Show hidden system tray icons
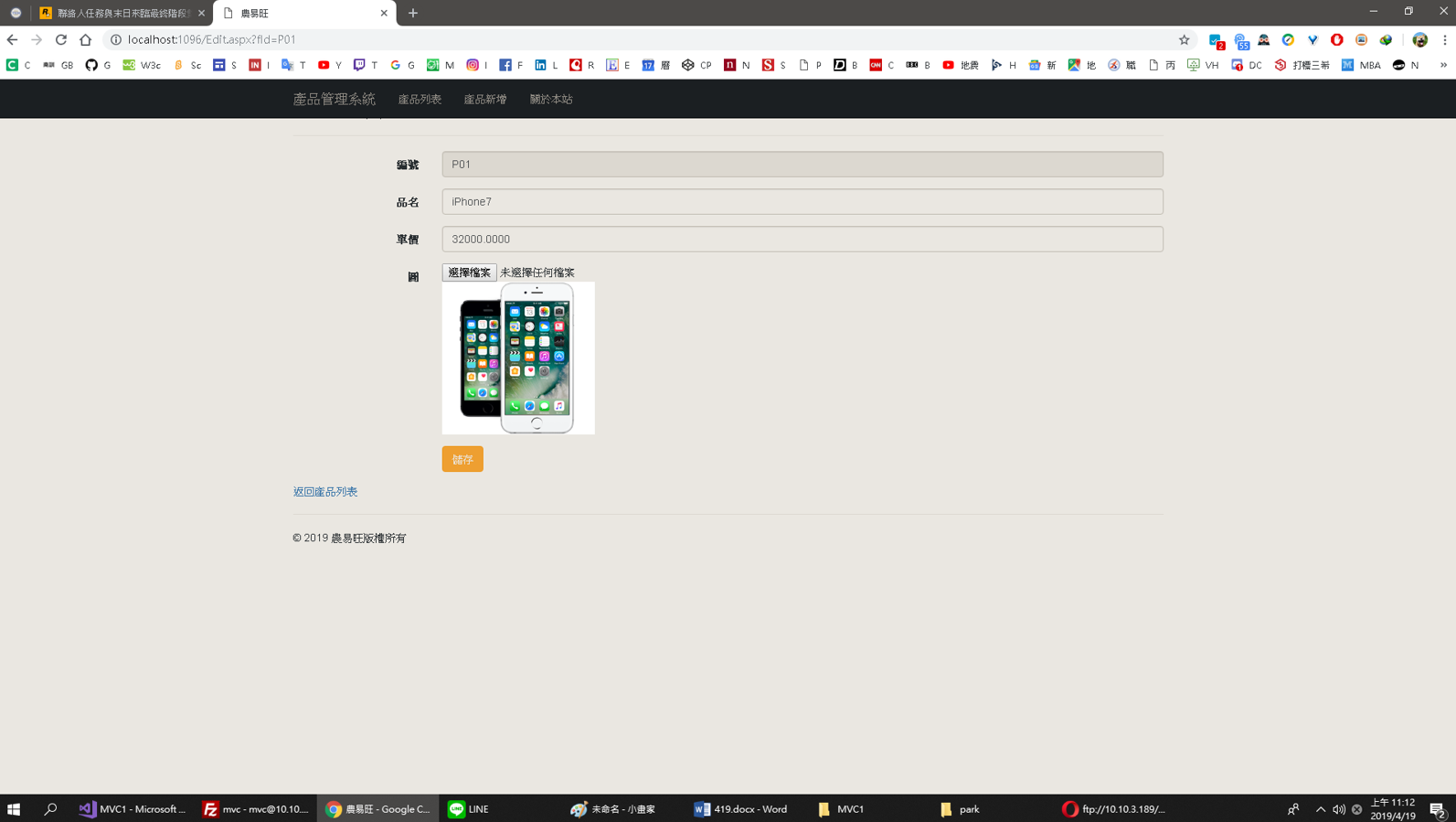This screenshot has height=822, width=1456. [1320, 809]
